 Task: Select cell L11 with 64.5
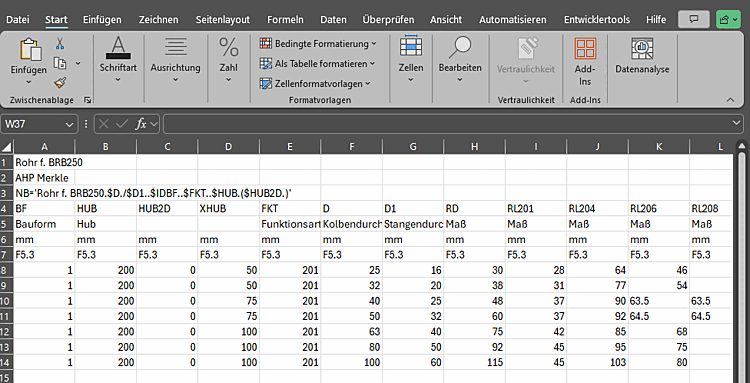pos(711,316)
